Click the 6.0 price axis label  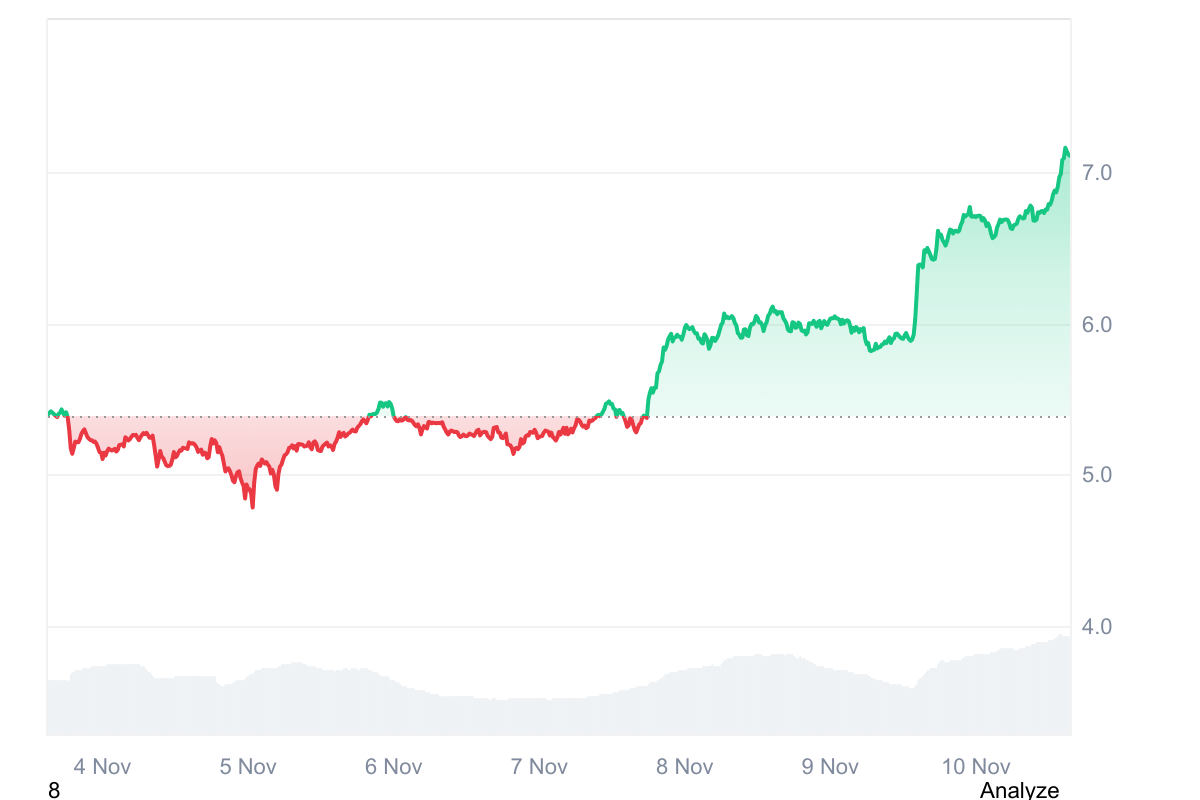point(1096,325)
